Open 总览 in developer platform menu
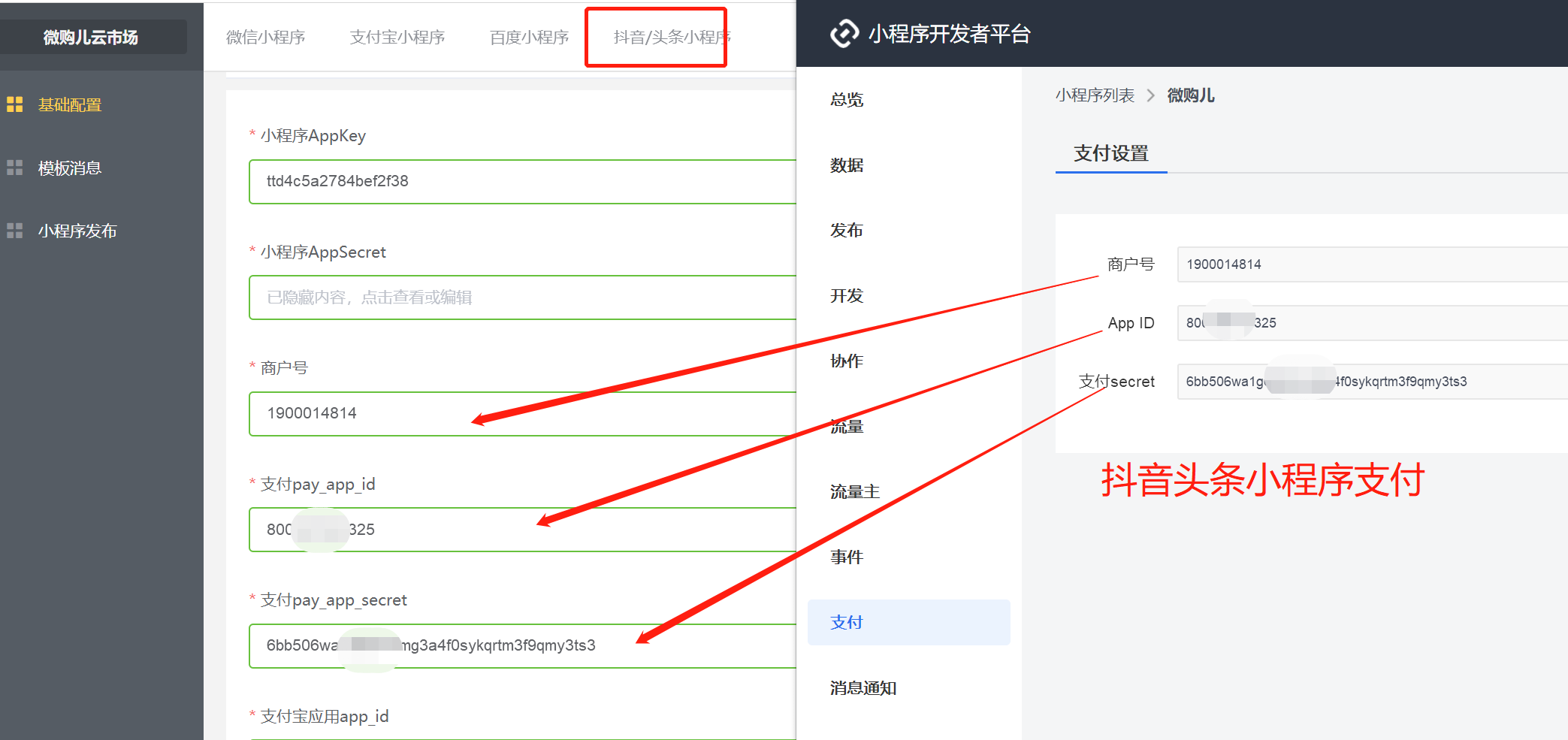Image resolution: width=1568 pixels, height=740 pixels. pyautogui.click(x=847, y=99)
